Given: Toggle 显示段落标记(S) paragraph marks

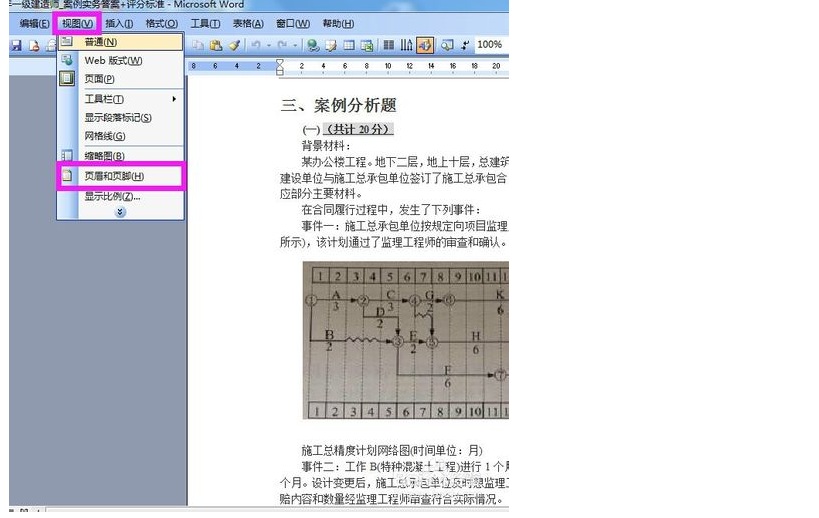Looking at the screenshot, I should 120,117.
